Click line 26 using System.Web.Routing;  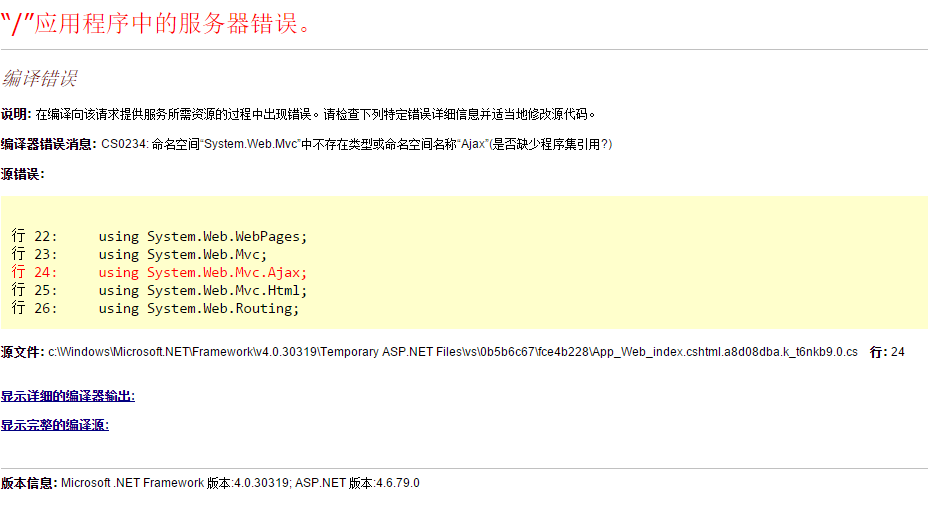[x=155, y=308]
